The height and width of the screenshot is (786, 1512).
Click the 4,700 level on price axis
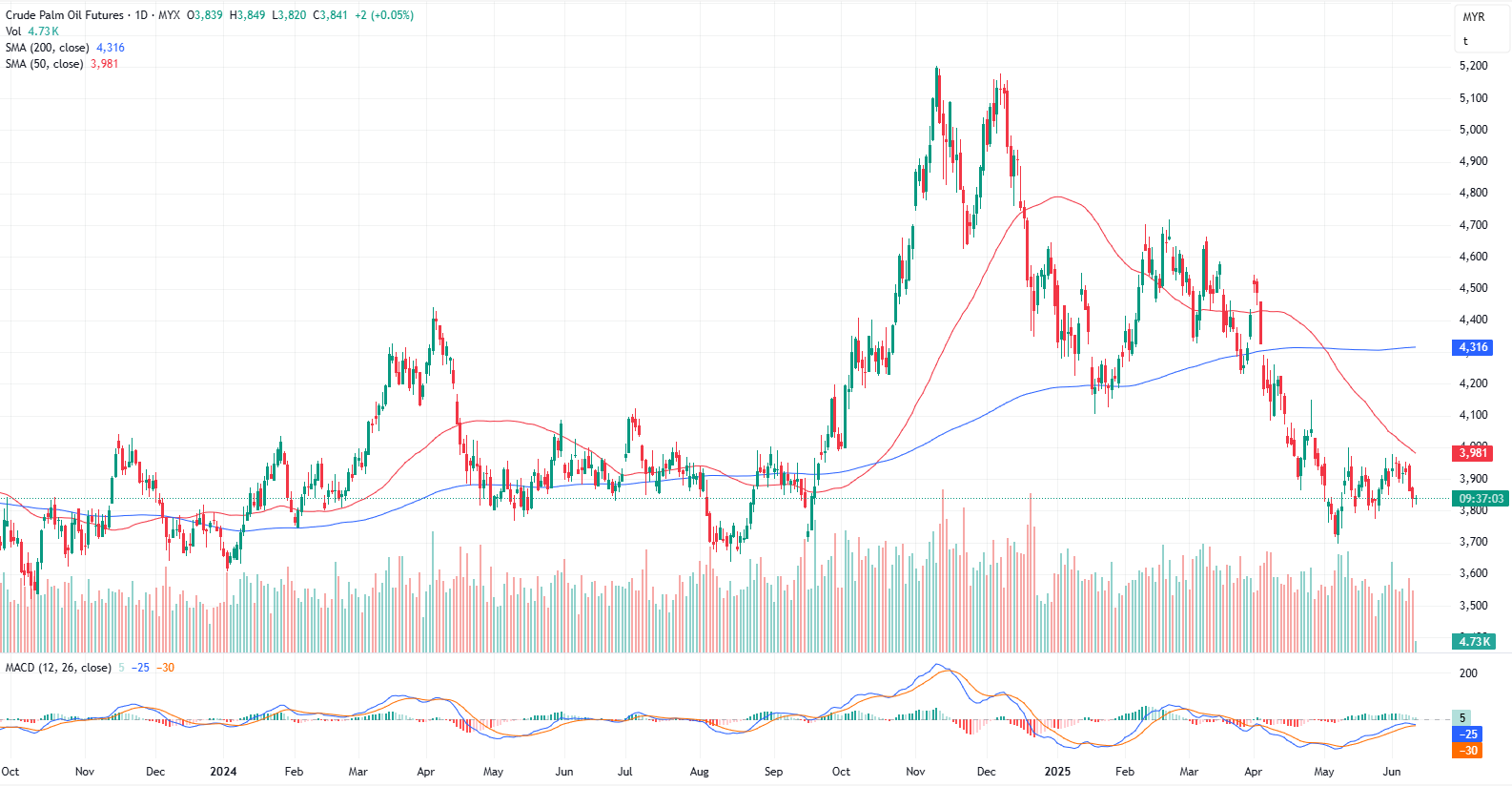(1473, 225)
